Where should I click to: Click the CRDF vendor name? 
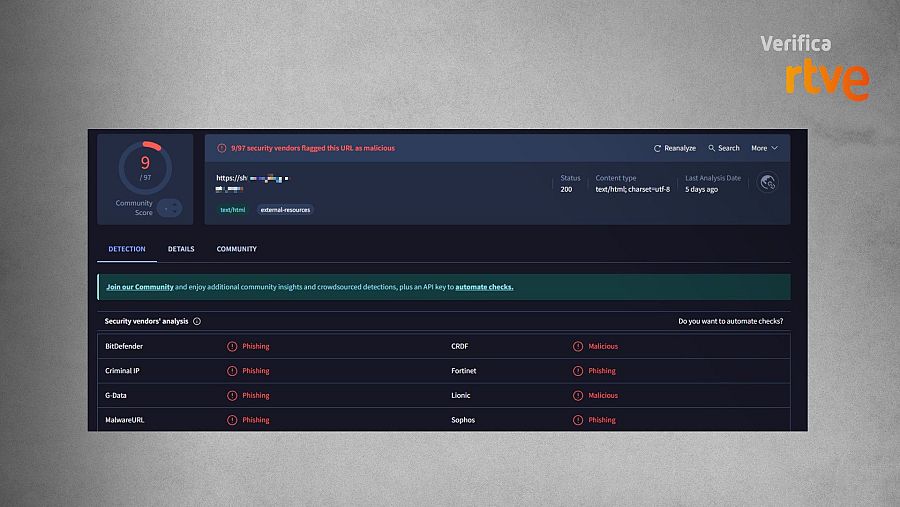pyautogui.click(x=460, y=346)
